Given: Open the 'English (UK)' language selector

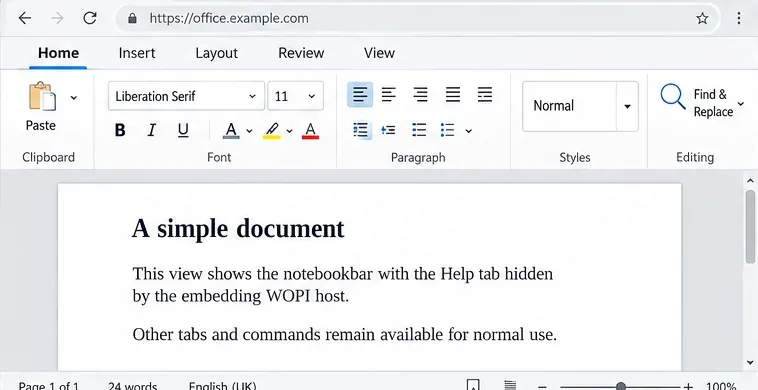Looking at the screenshot, I should click(222, 386).
